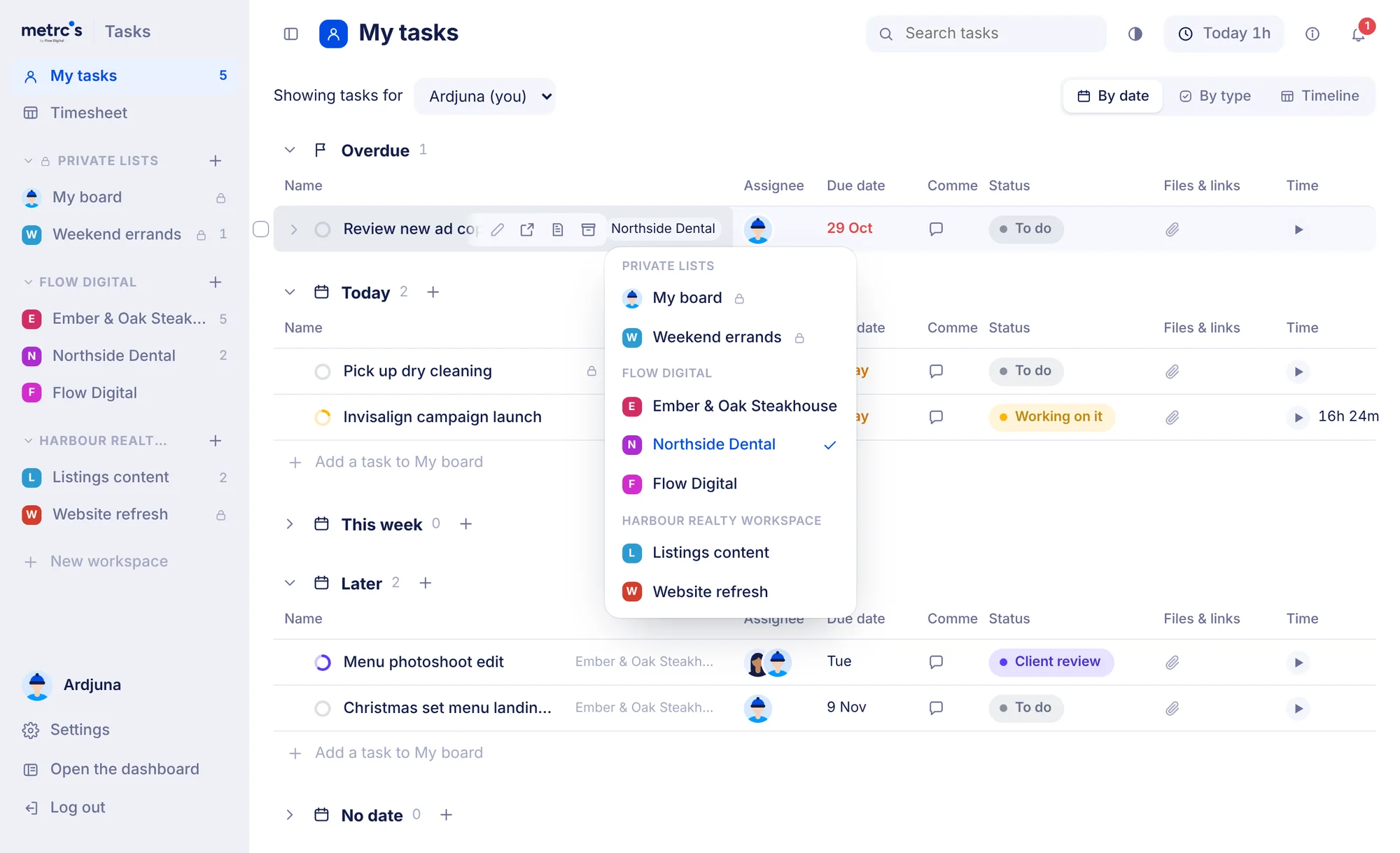Attach a file to Invisalign campaign launch
Image resolution: width=1400 pixels, height=853 pixels.
click(1172, 418)
